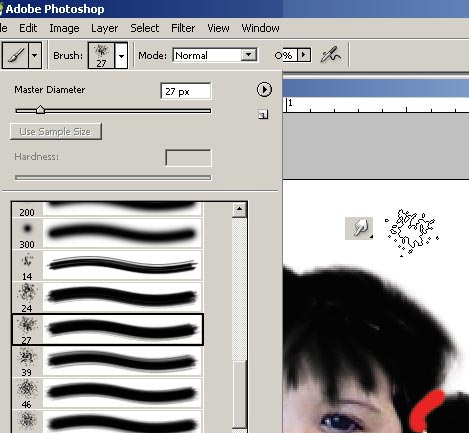
Task: Click the brush preview thumbnail showing 27
Action: [x=101, y=55]
